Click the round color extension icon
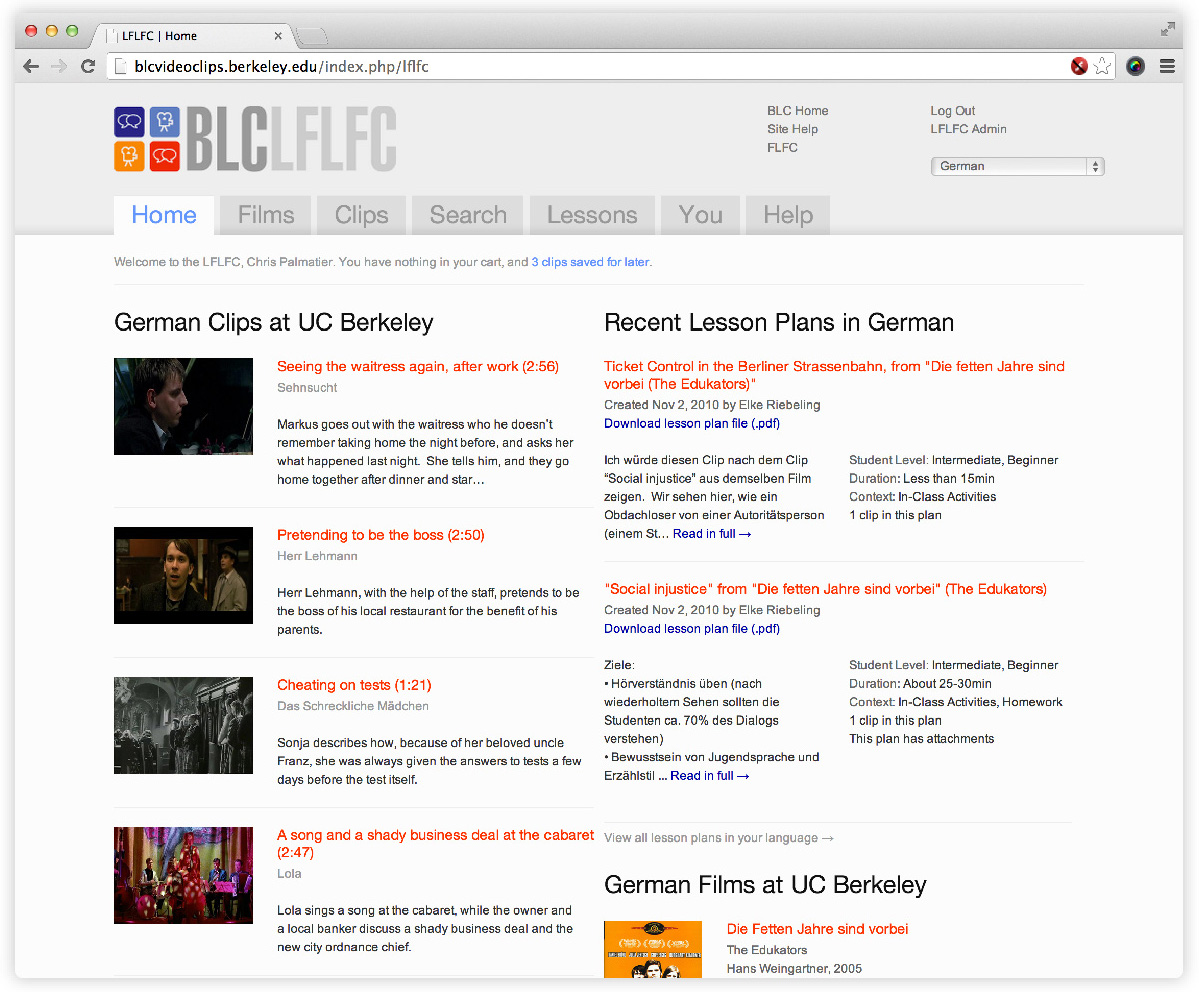 pos(1136,67)
